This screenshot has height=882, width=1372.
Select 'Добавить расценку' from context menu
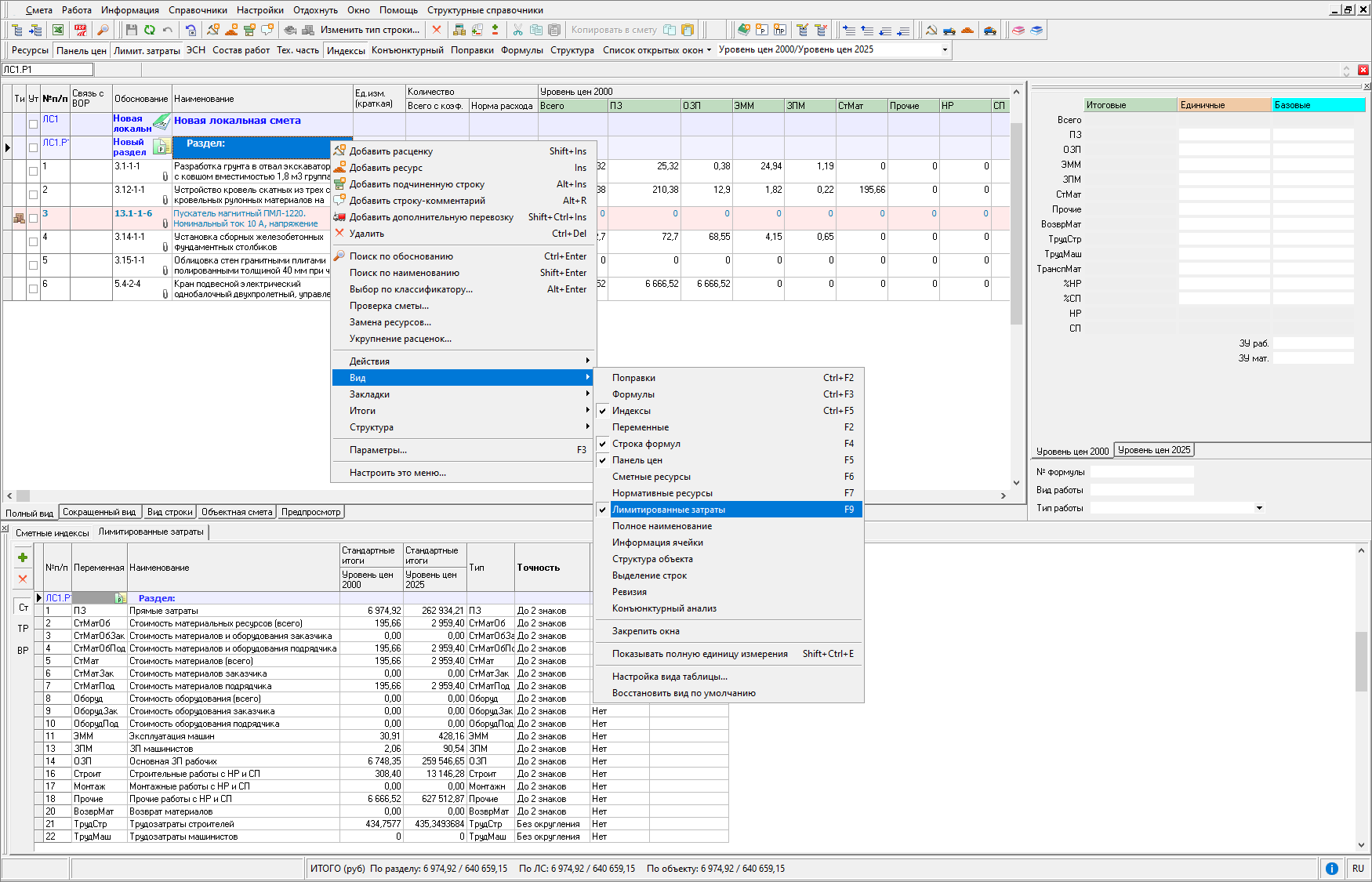click(390, 151)
